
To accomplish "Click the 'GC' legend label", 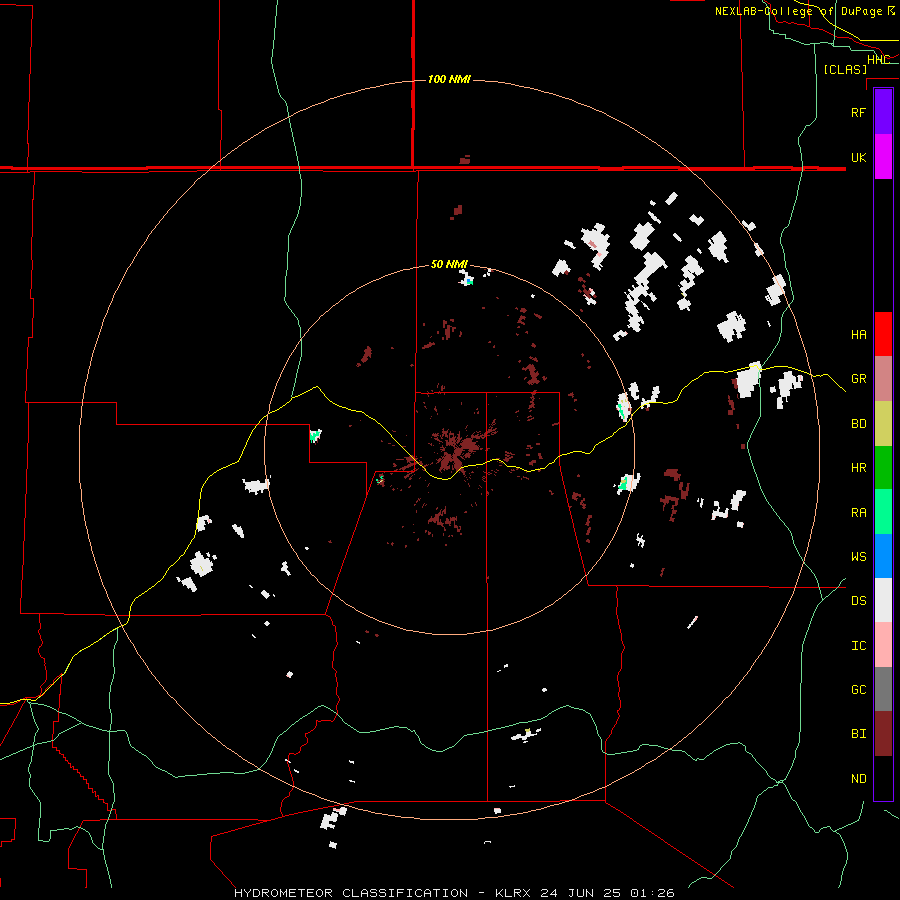I will pos(858,690).
